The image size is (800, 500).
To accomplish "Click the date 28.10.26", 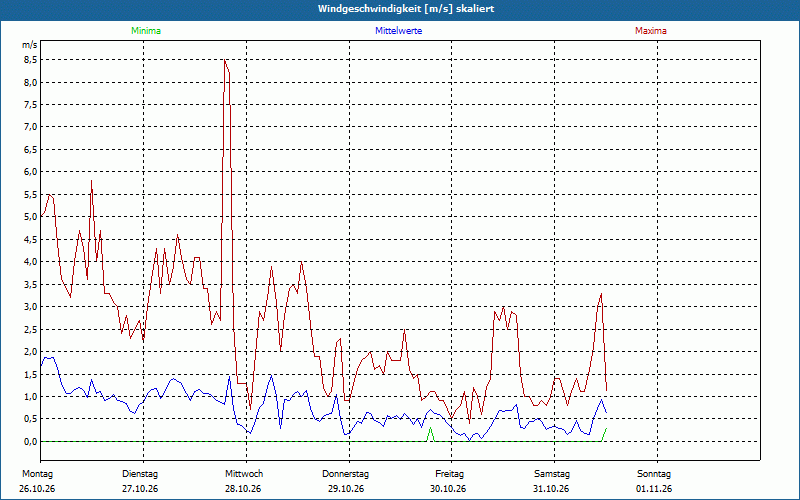I will pyautogui.click(x=243, y=489).
